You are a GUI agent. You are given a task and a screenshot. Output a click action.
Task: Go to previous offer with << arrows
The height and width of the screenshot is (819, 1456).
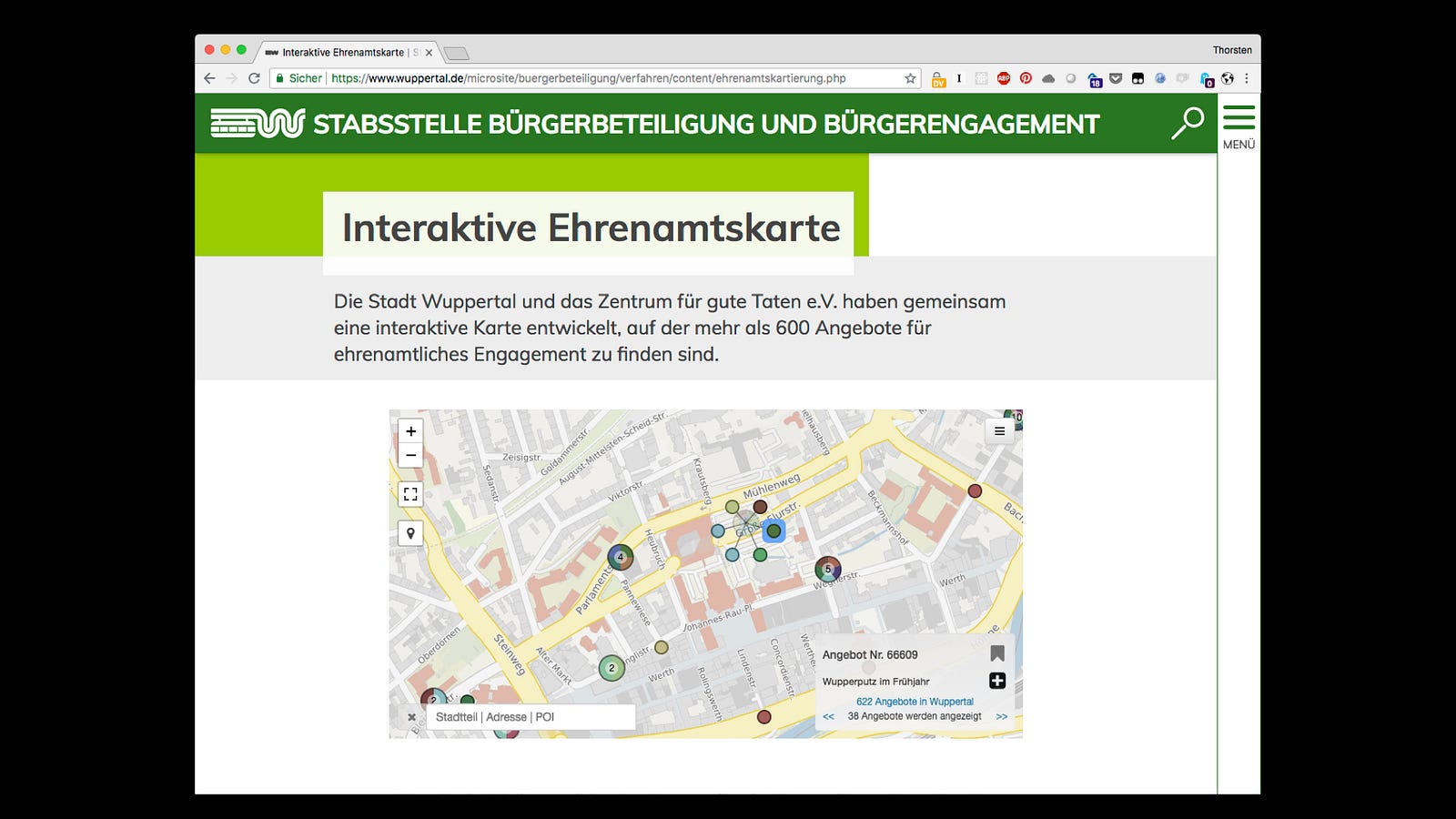tap(828, 716)
